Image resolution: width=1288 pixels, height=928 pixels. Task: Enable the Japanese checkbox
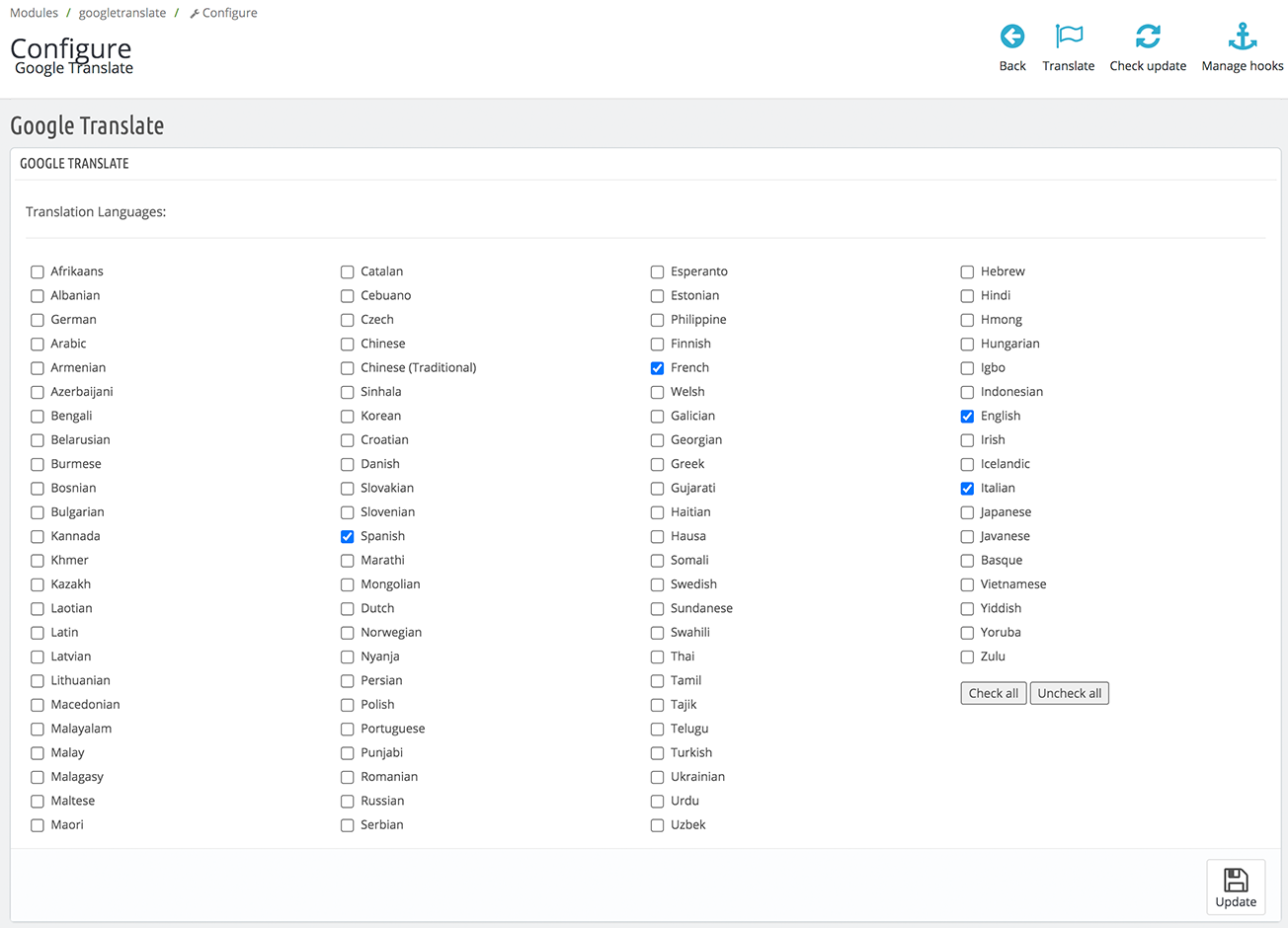[968, 513]
